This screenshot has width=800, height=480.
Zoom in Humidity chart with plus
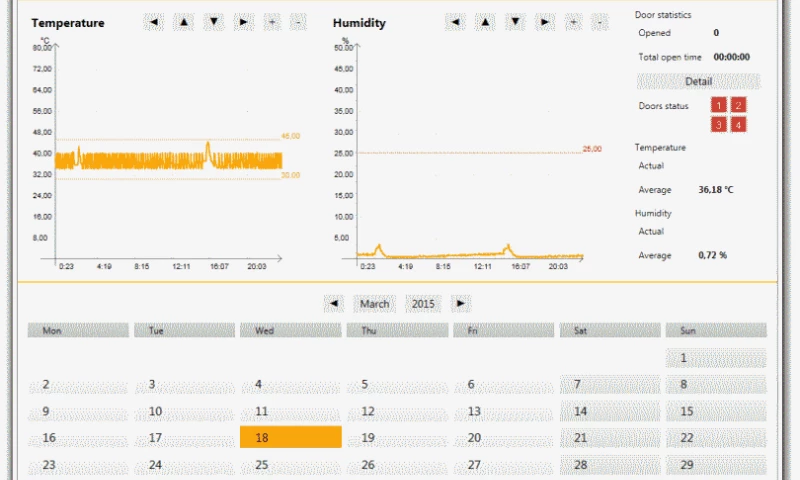[x=572, y=21]
